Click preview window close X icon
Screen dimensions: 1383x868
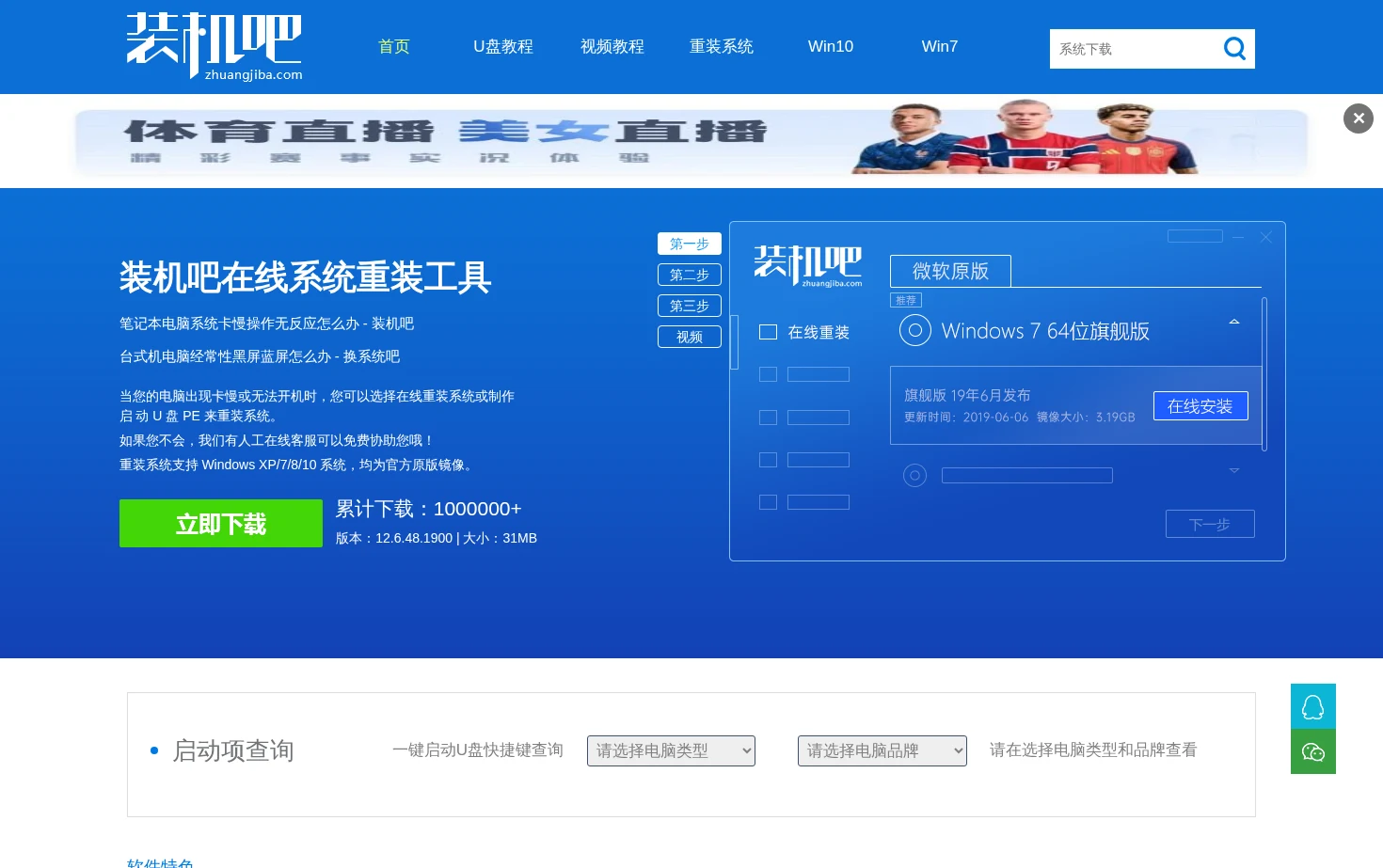click(1266, 237)
